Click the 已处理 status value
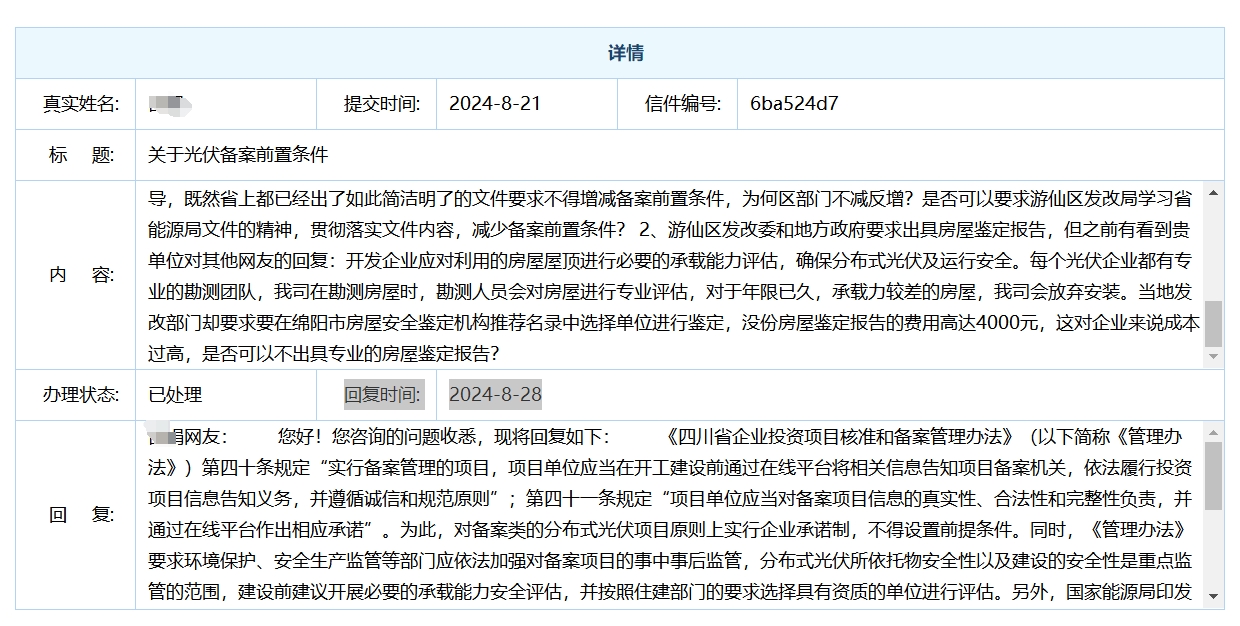This screenshot has width=1240, height=626. click(x=175, y=395)
